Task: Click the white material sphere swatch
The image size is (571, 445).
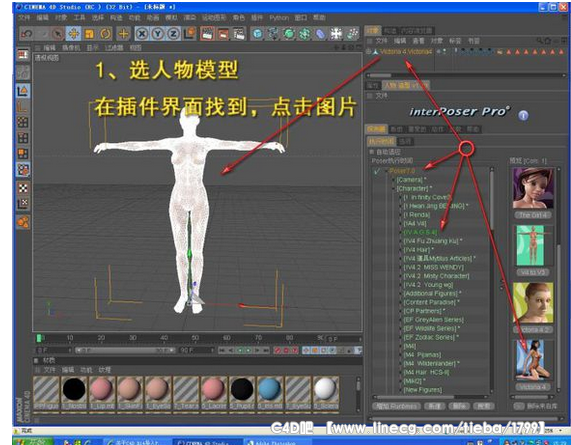Action: (x=326, y=389)
